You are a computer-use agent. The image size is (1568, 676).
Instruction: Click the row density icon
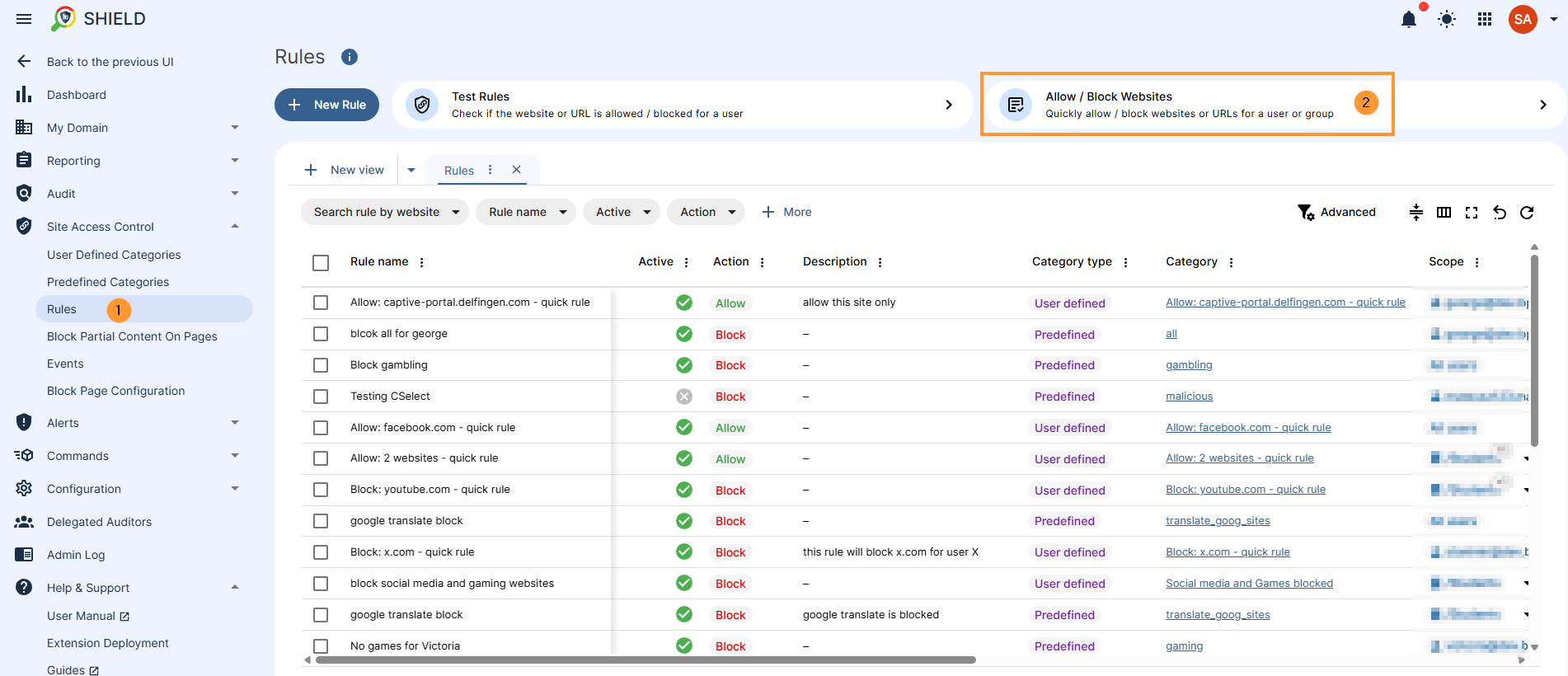(x=1416, y=212)
